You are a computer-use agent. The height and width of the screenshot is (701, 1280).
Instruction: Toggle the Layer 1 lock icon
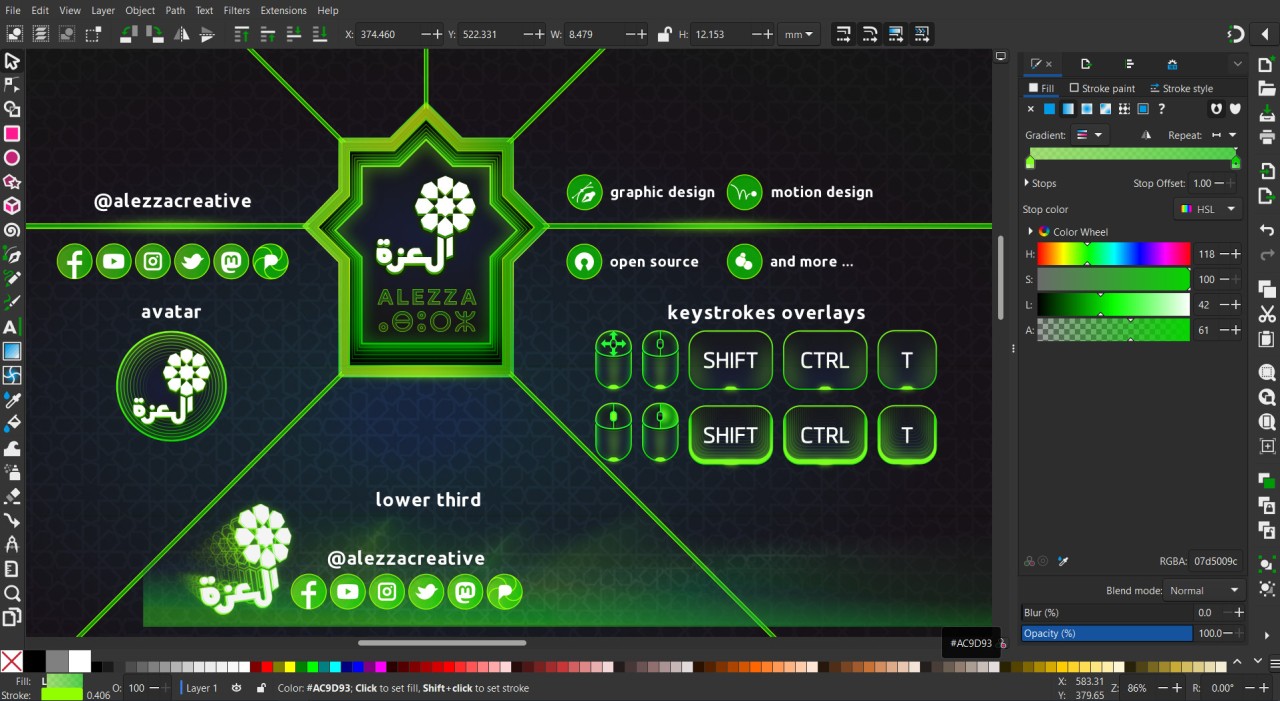coord(260,688)
